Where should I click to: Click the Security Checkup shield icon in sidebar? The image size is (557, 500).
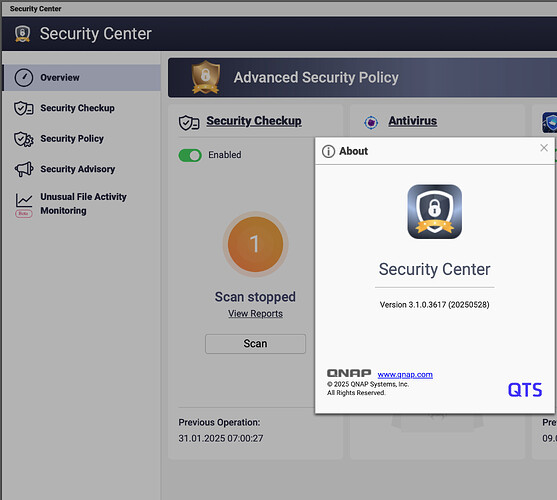(x=24, y=108)
